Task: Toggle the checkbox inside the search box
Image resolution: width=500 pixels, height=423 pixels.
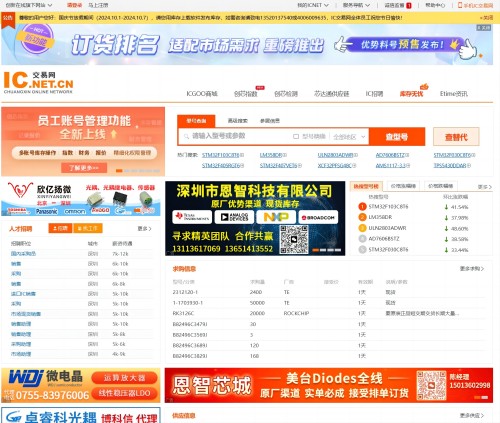Action: pyautogui.click(x=296, y=136)
